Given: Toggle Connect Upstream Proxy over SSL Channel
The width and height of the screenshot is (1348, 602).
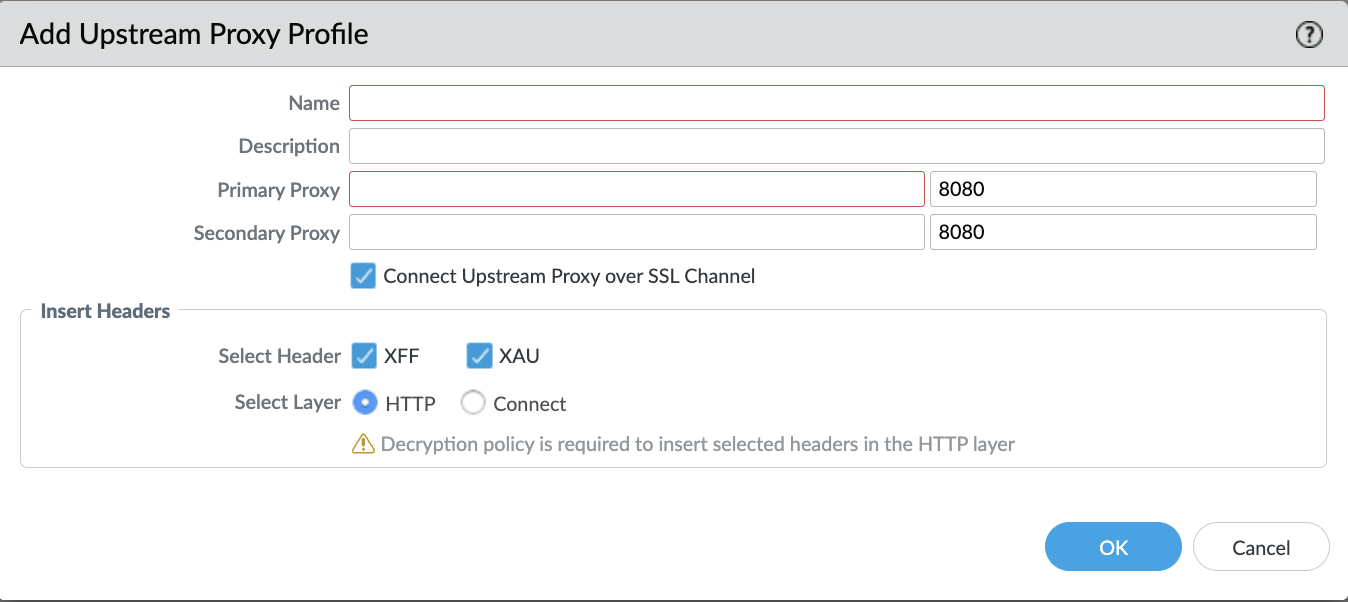Looking at the screenshot, I should [363, 276].
